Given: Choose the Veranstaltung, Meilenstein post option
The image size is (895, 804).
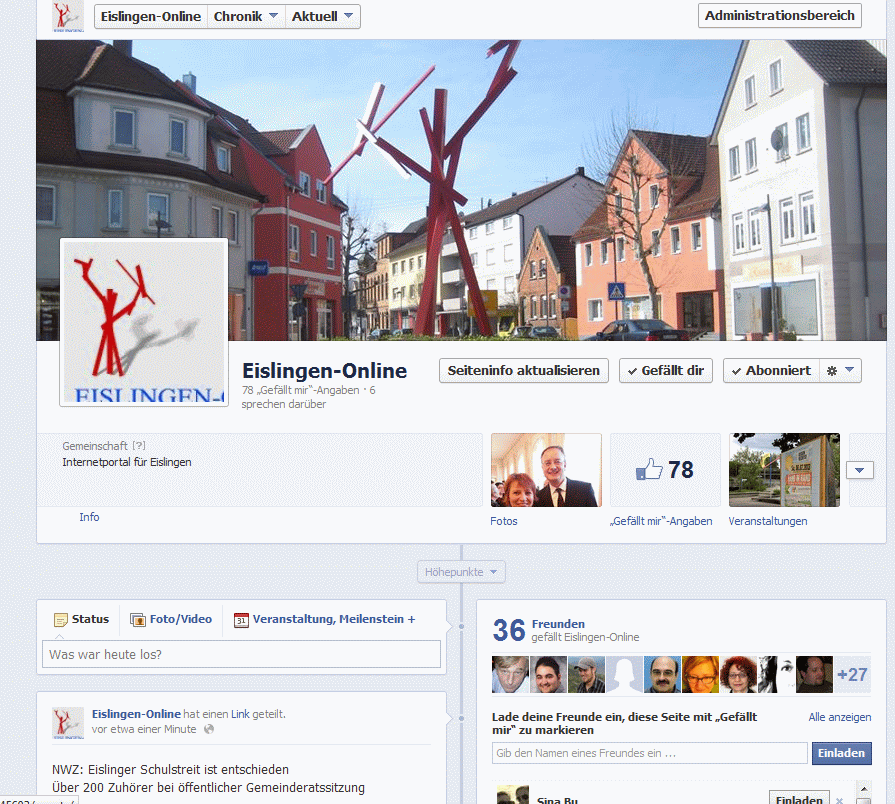Looking at the screenshot, I should click(x=324, y=620).
